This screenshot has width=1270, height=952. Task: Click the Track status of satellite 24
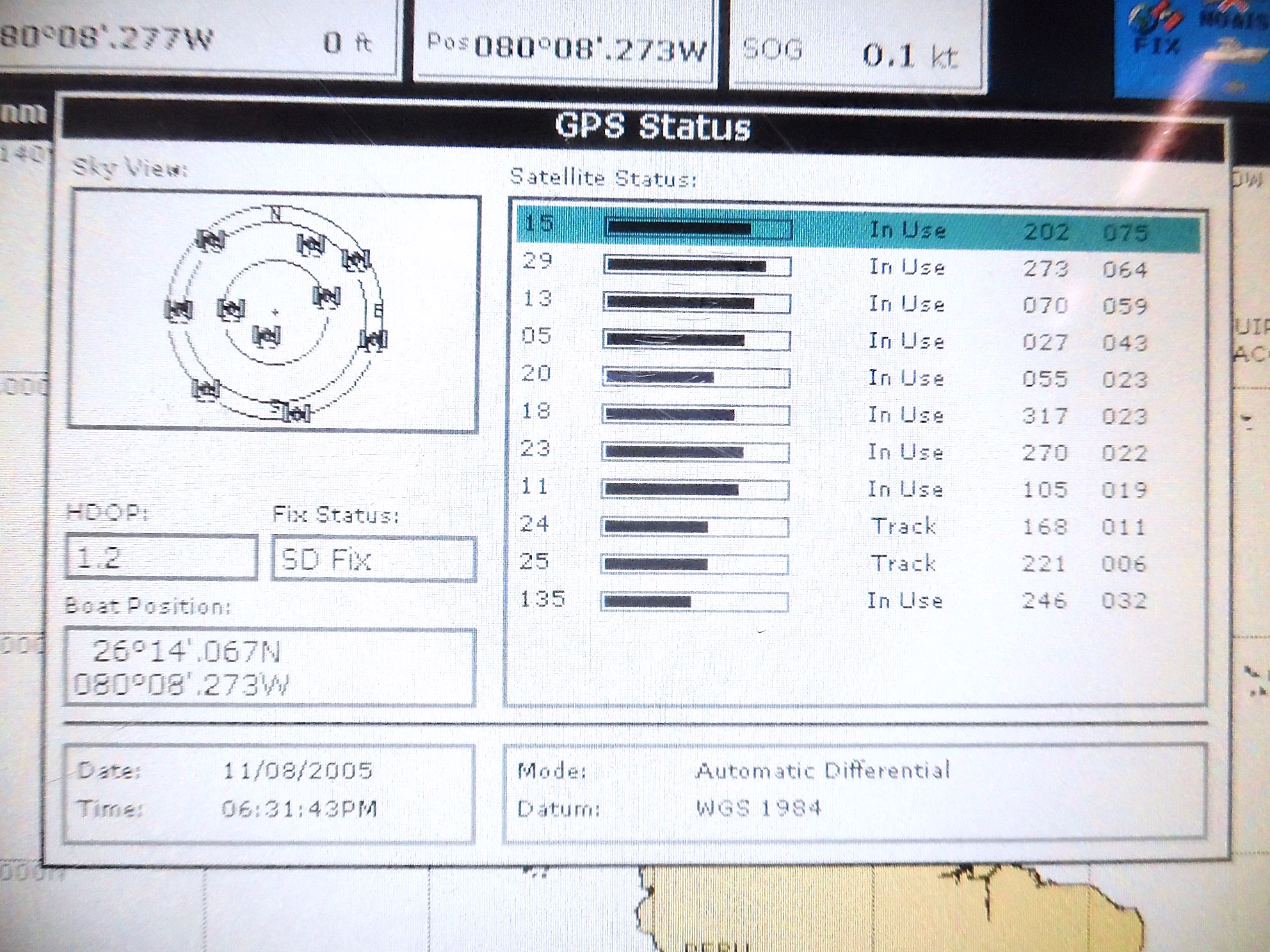click(904, 526)
